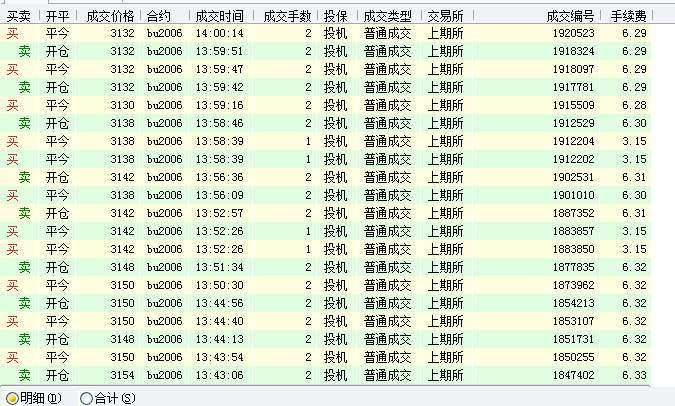The height and width of the screenshot is (406, 675).
Task: Click the 成交类型 column header
Action: (x=387, y=16)
